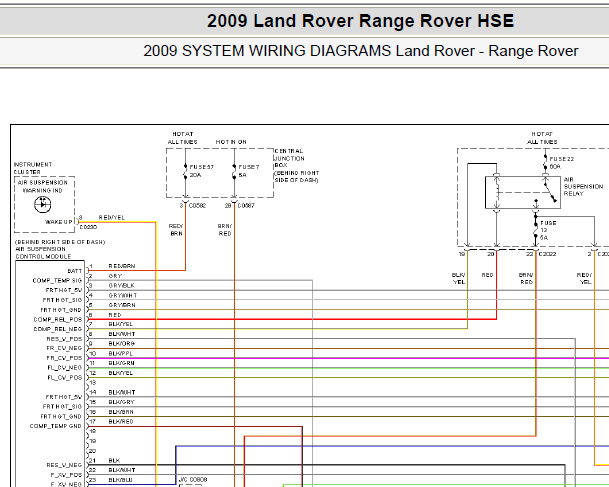Click the "COMP_TEMP SIG" pin label

click(x=57, y=280)
